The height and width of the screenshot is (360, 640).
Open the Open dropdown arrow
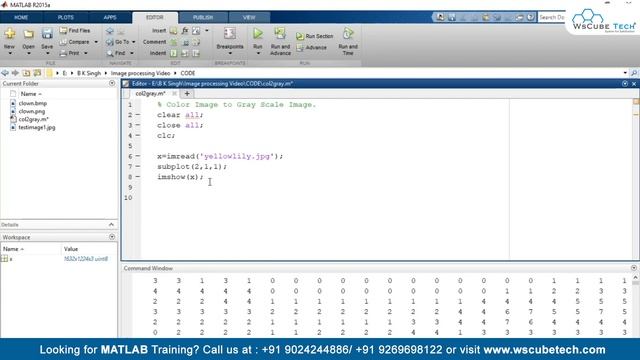(x=29, y=53)
